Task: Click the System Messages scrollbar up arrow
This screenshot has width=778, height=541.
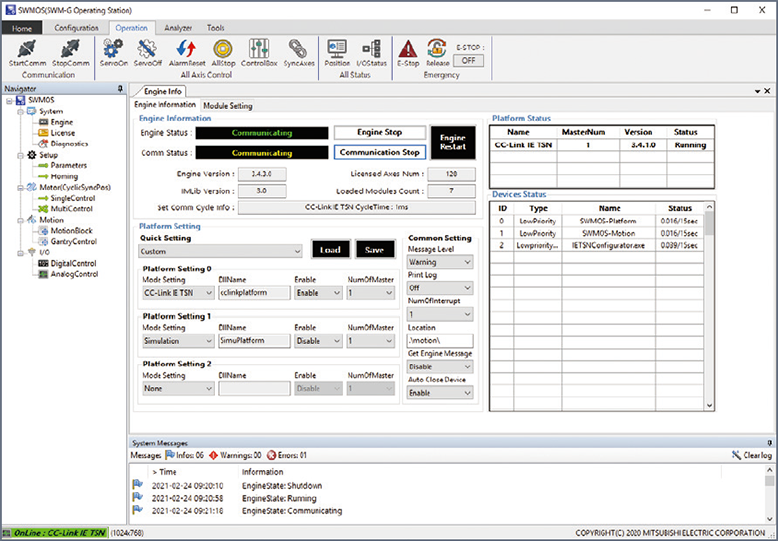Action: tap(769, 470)
